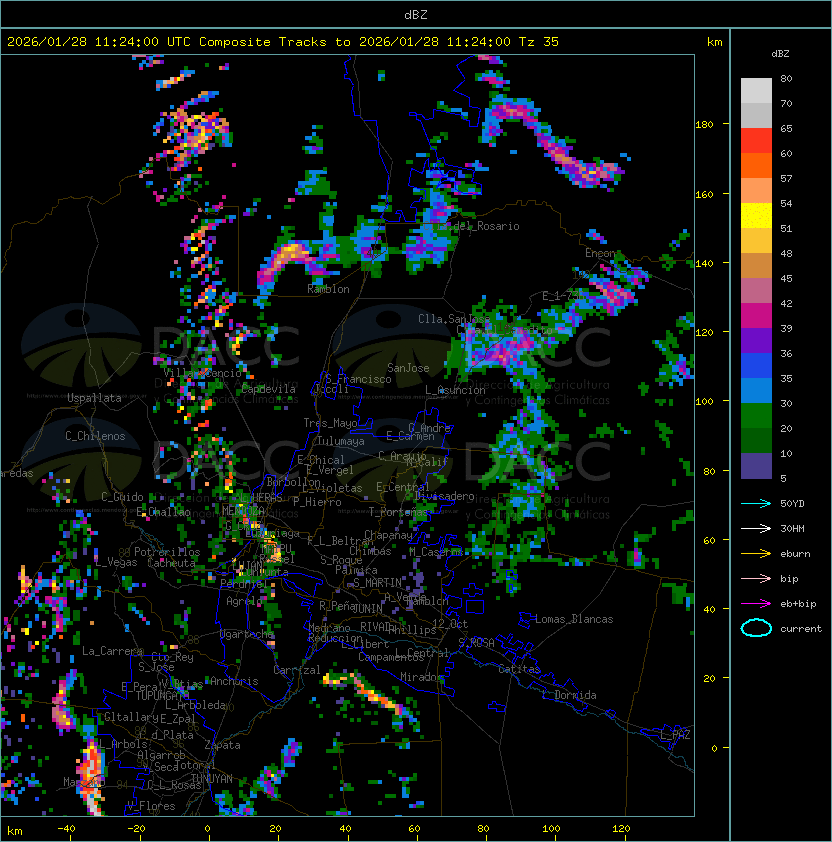
Task: Click the 'Anchoris' map label
Action: [x=234, y=681]
